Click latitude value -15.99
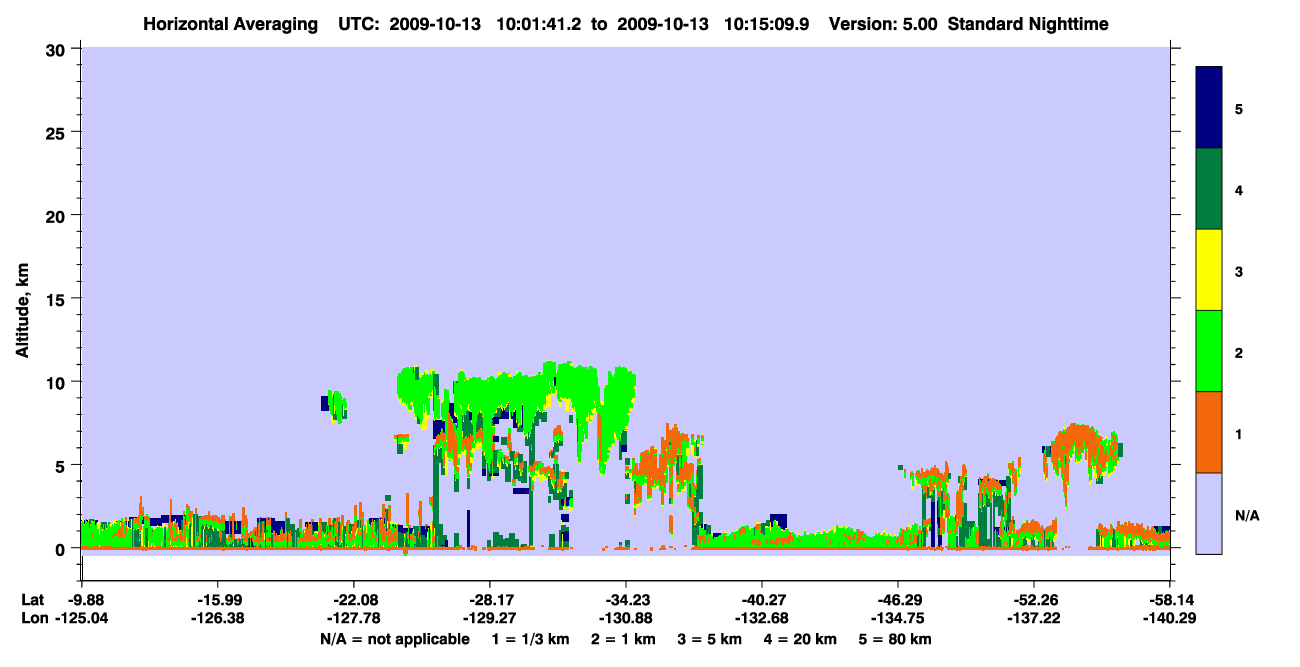This screenshot has height=667, width=1300. coord(217,600)
